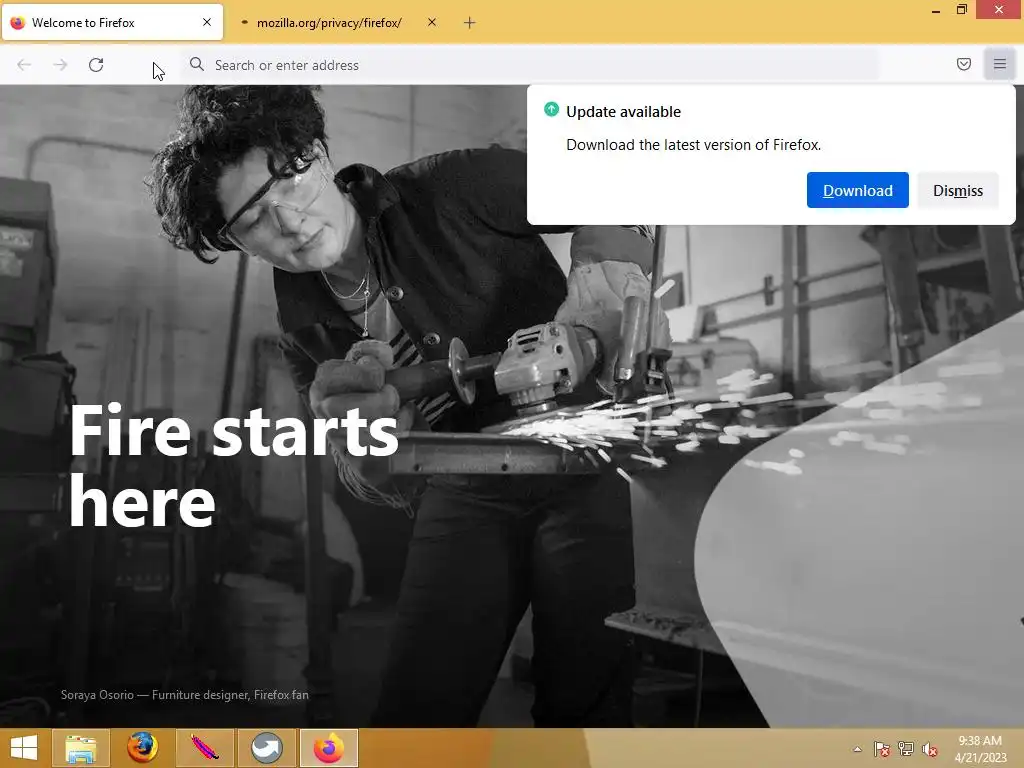Close the Firefox window

pos(999,9)
